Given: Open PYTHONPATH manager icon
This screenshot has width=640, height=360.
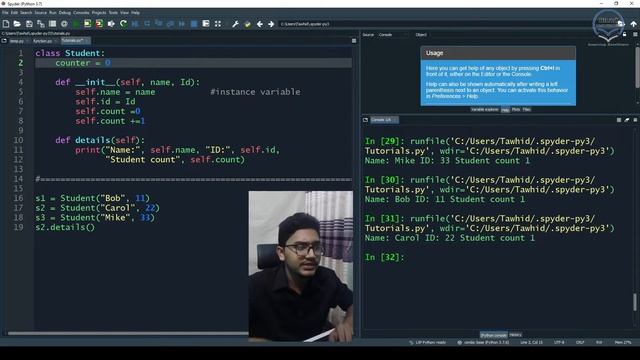Looking at the screenshot, I should [x=247, y=24].
